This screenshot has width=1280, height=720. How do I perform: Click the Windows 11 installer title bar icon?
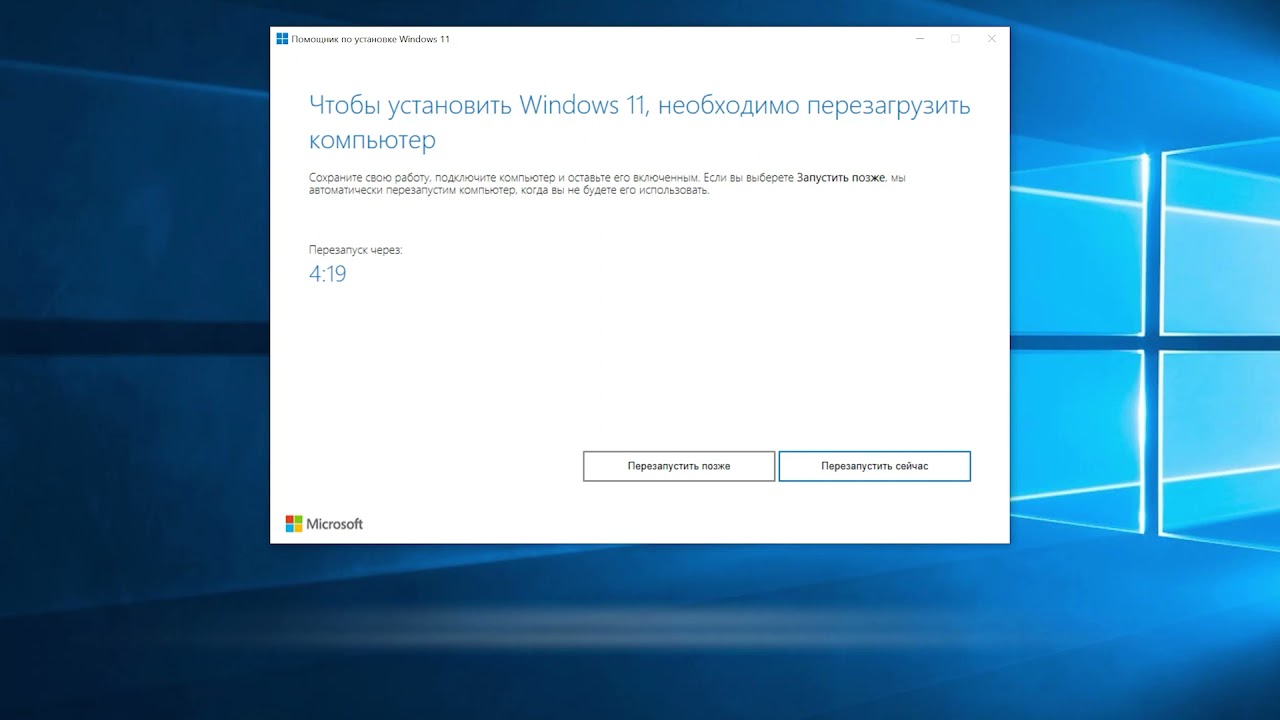tap(282, 39)
